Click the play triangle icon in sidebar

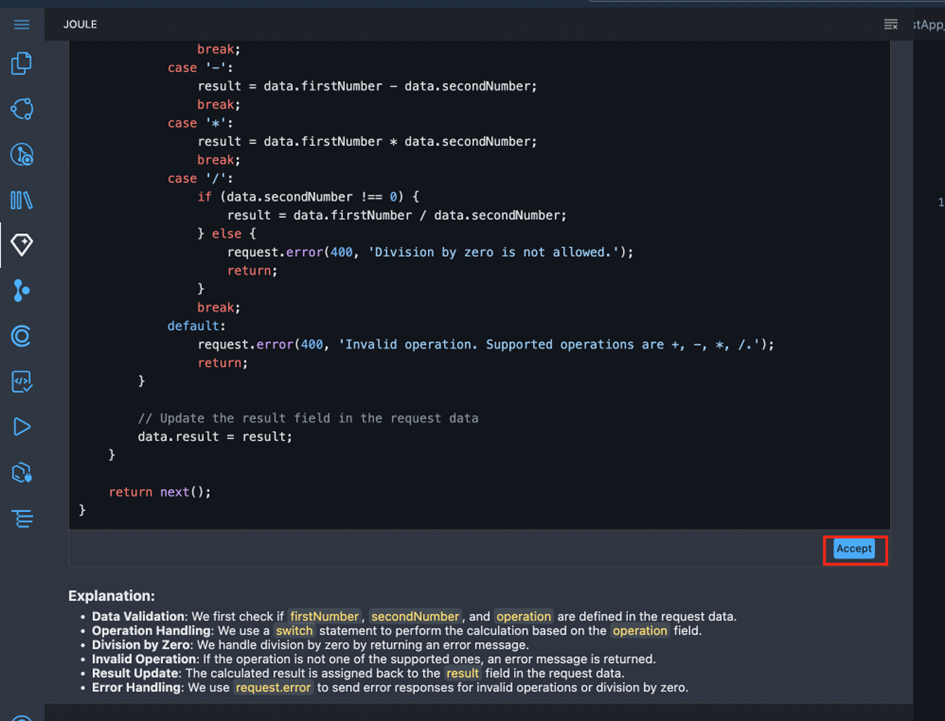(21, 427)
